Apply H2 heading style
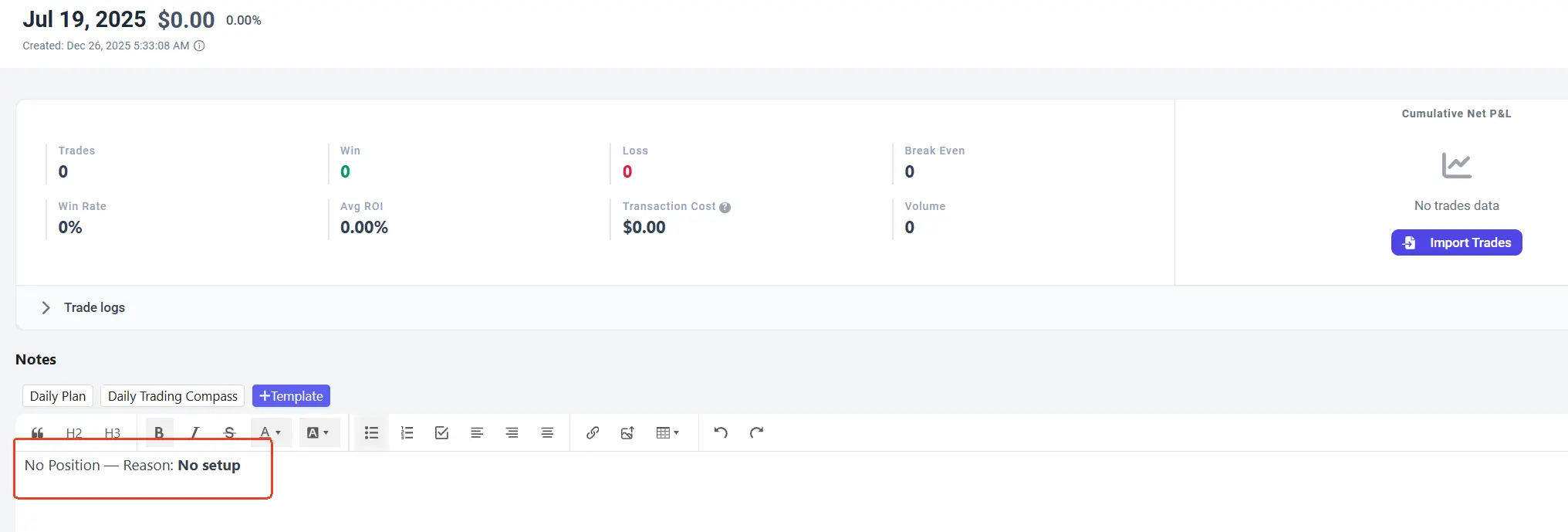The image size is (1568, 532). tap(74, 433)
